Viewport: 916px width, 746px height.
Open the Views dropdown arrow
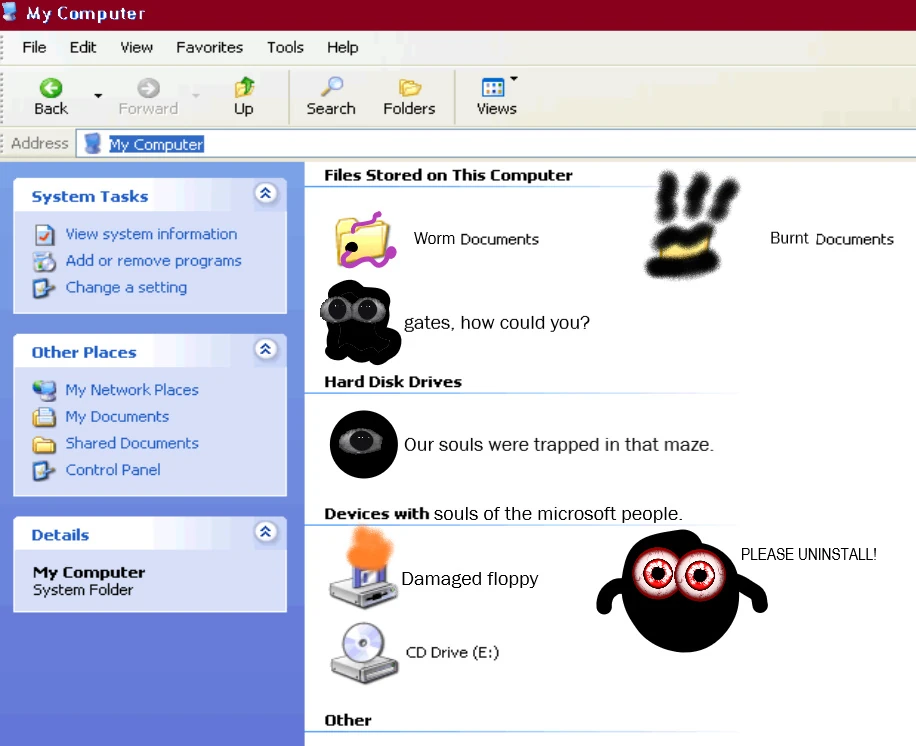(x=513, y=78)
